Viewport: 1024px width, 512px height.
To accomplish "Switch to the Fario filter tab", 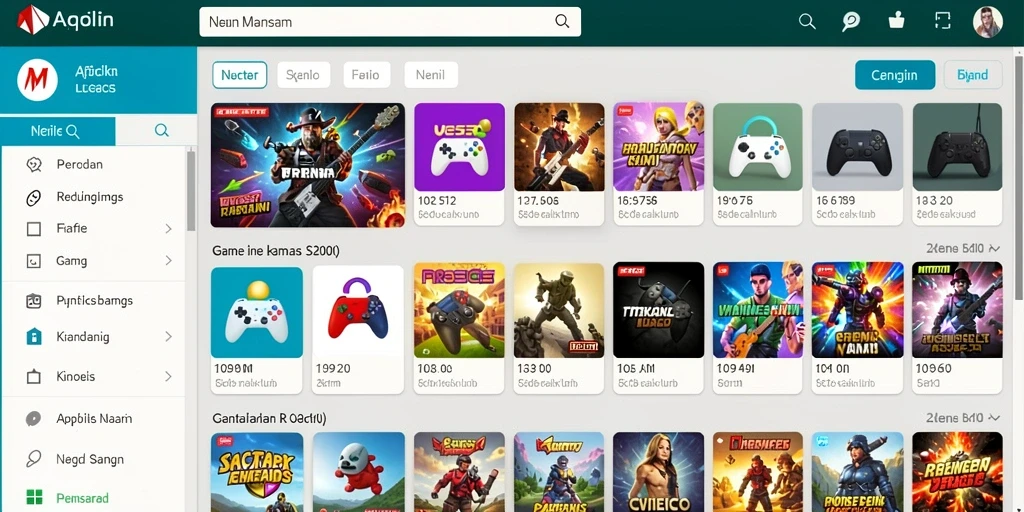I will [x=366, y=75].
